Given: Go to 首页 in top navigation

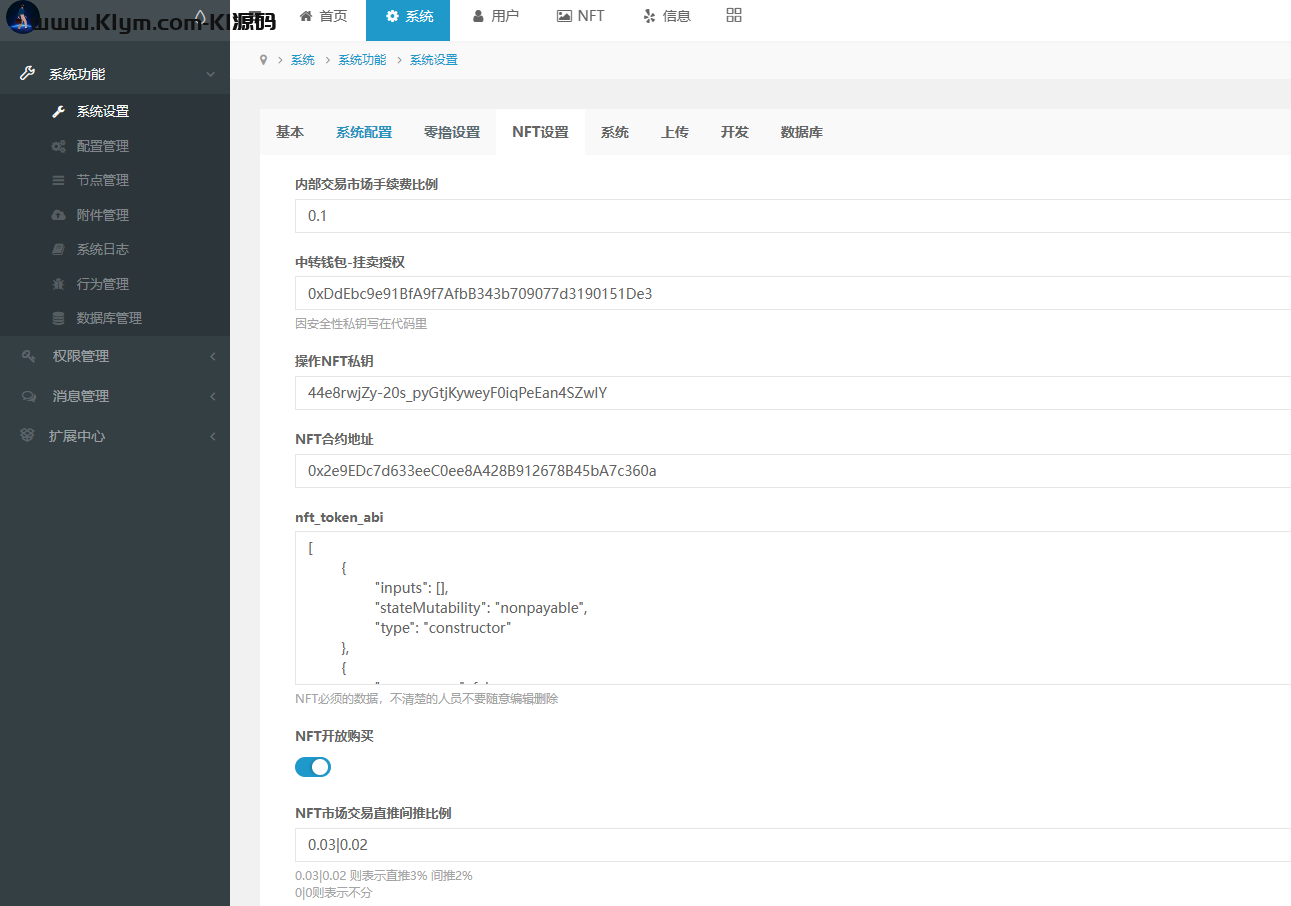Looking at the screenshot, I should [x=323, y=16].
